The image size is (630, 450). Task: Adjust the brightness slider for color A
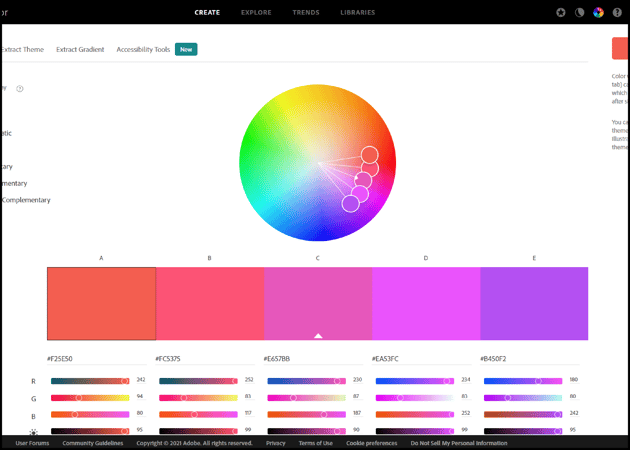pos(90,431)
